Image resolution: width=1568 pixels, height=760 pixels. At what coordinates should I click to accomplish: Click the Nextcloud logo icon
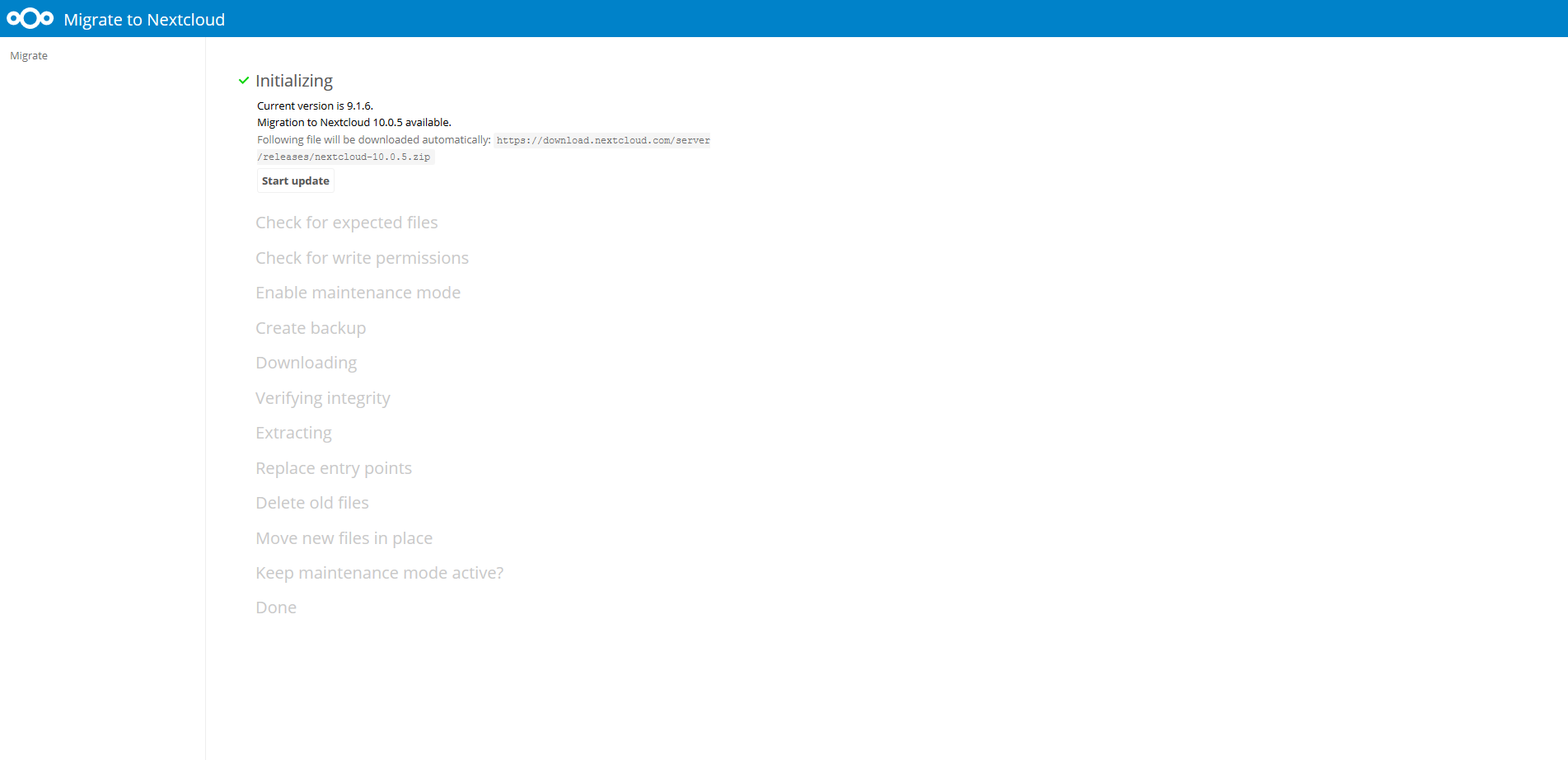(30, 18)
